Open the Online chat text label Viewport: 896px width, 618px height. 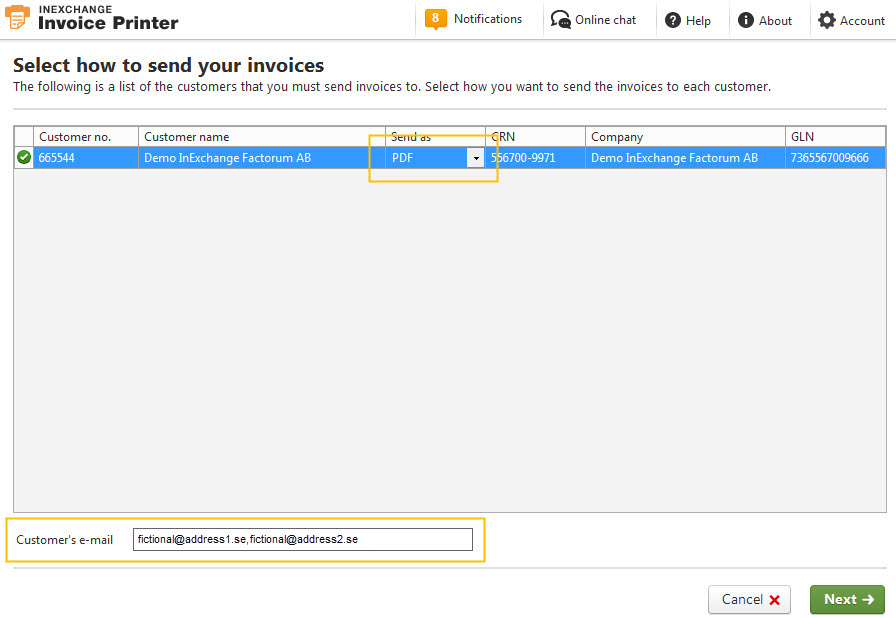click(x=605, y=20)
